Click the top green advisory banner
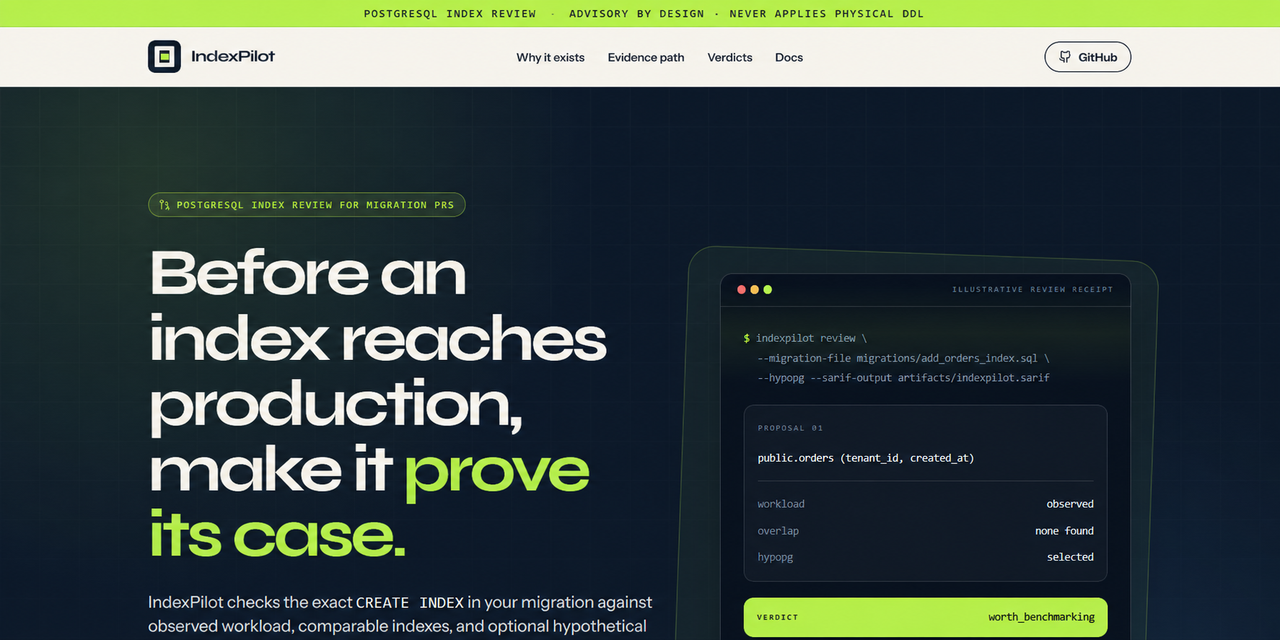 (x=640, y=13)
